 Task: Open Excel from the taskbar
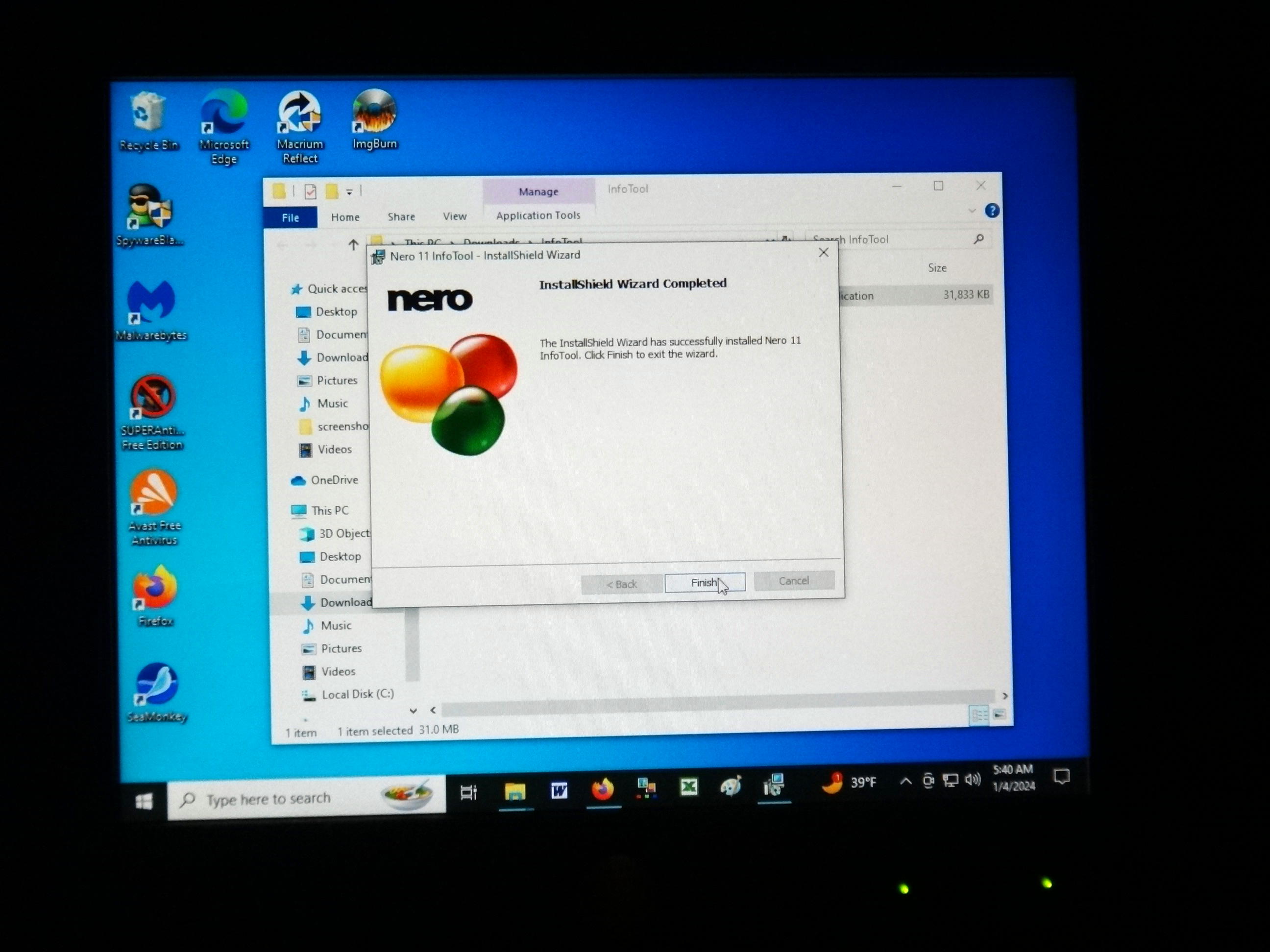(x=689, y=787)
